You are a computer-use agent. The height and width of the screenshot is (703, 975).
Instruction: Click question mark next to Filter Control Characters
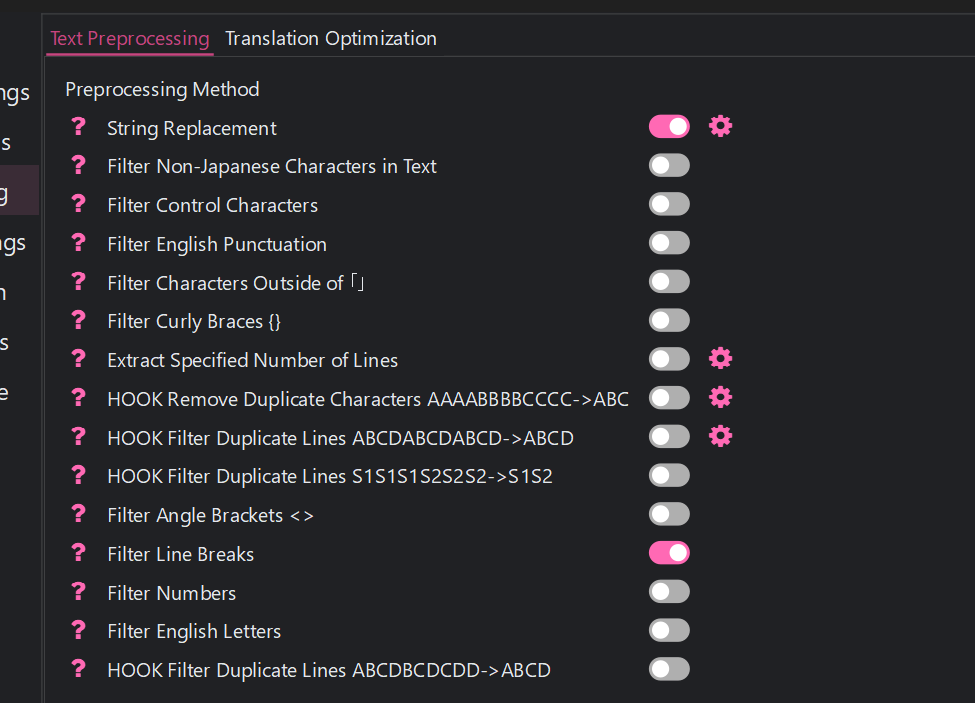pyautogui.click(x=79, y=204)
